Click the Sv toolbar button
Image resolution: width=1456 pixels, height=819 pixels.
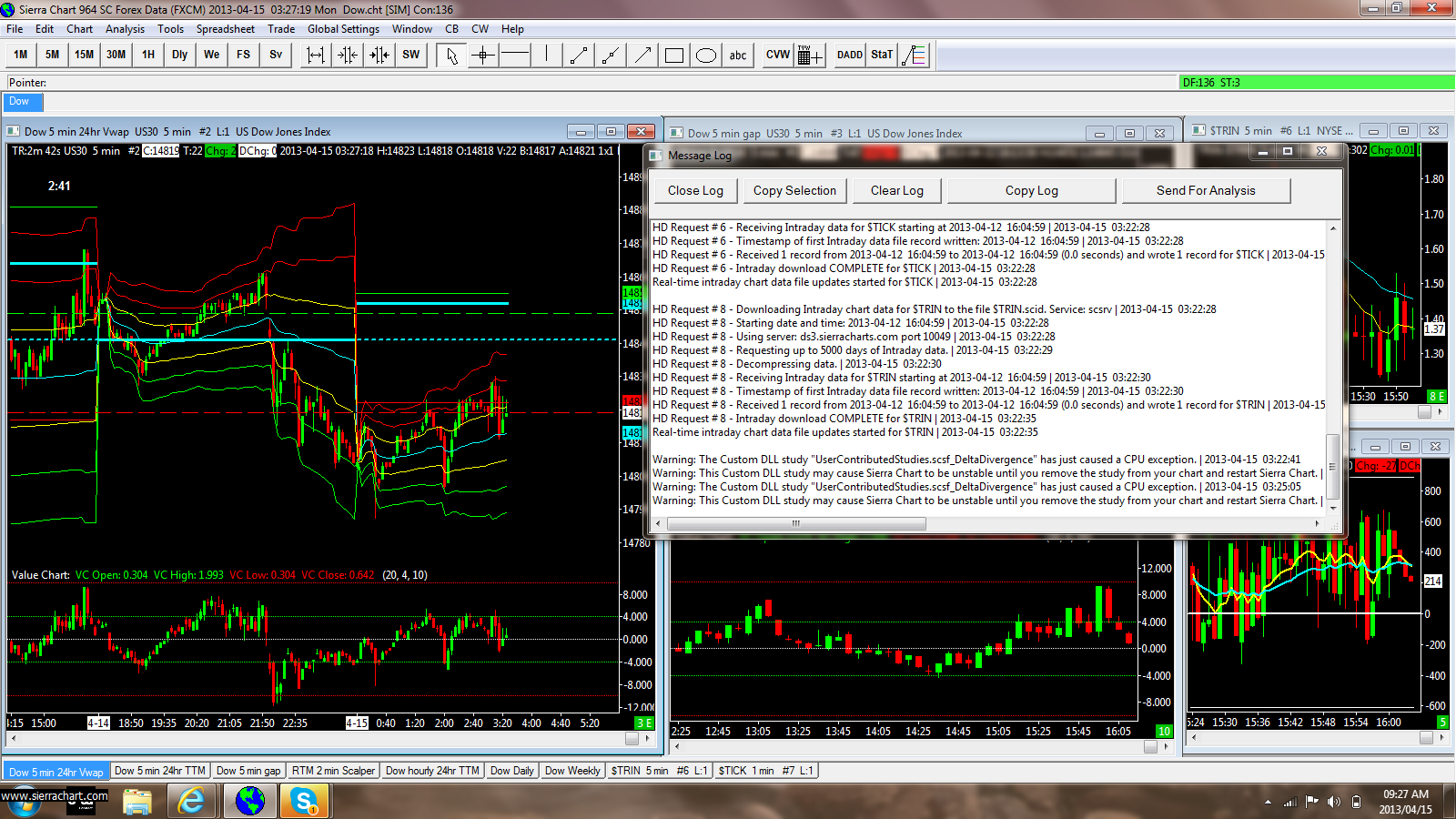276,55
